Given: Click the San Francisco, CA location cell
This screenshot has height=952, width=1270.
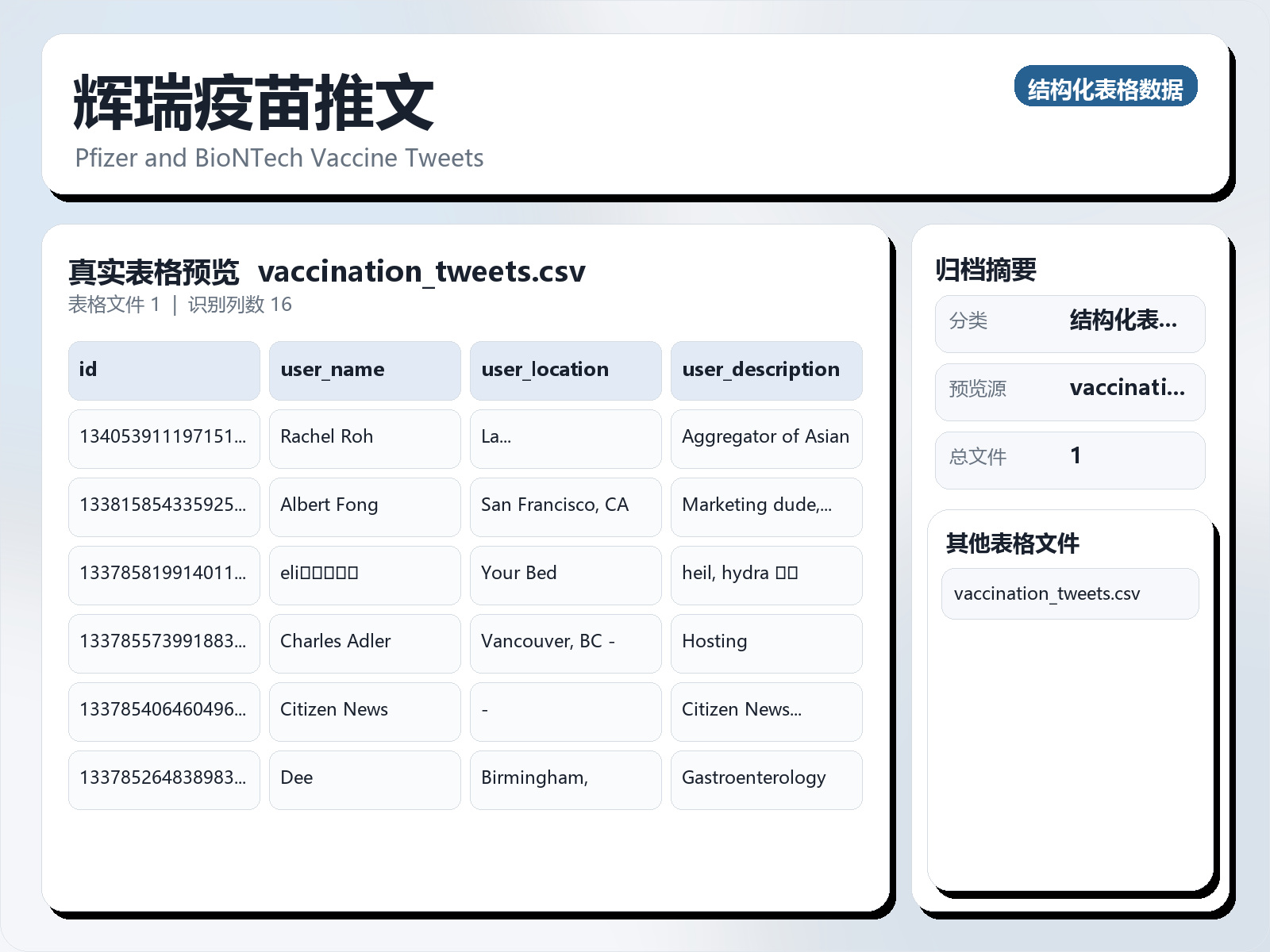Looking at the screenshot, I should point(565,506).
